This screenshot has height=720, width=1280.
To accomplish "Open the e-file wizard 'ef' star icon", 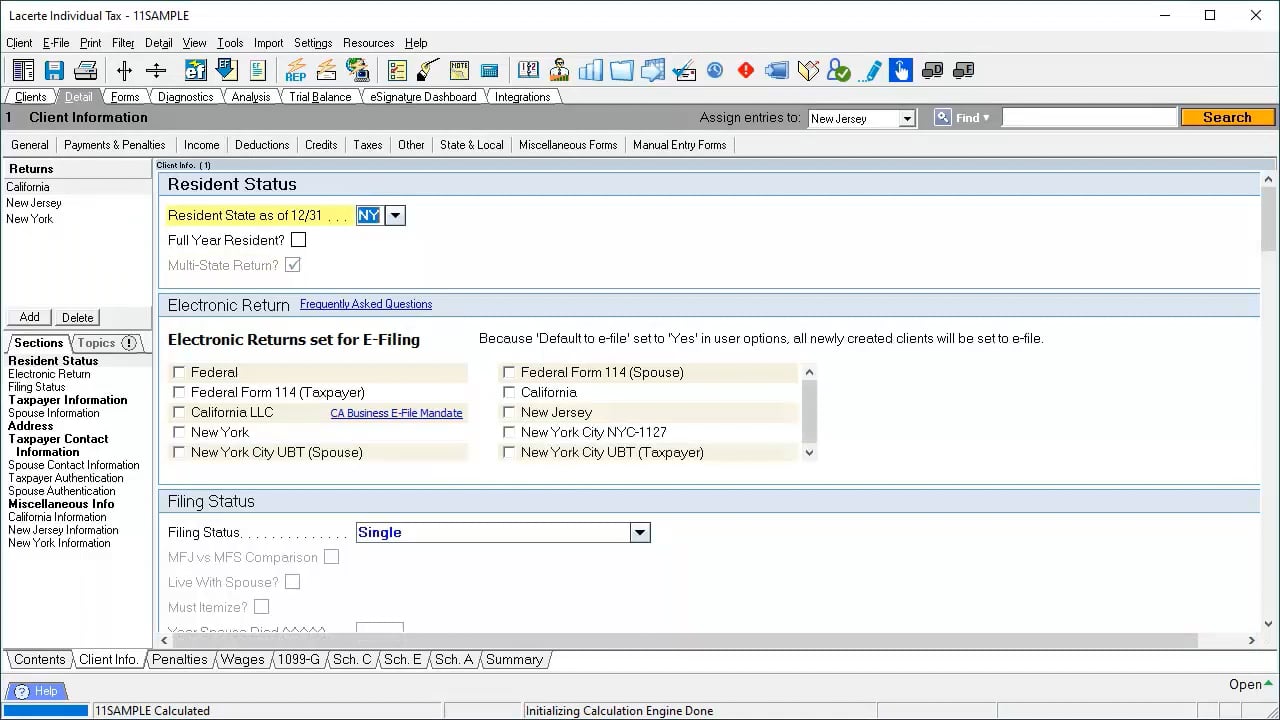I will pos(196,70).
